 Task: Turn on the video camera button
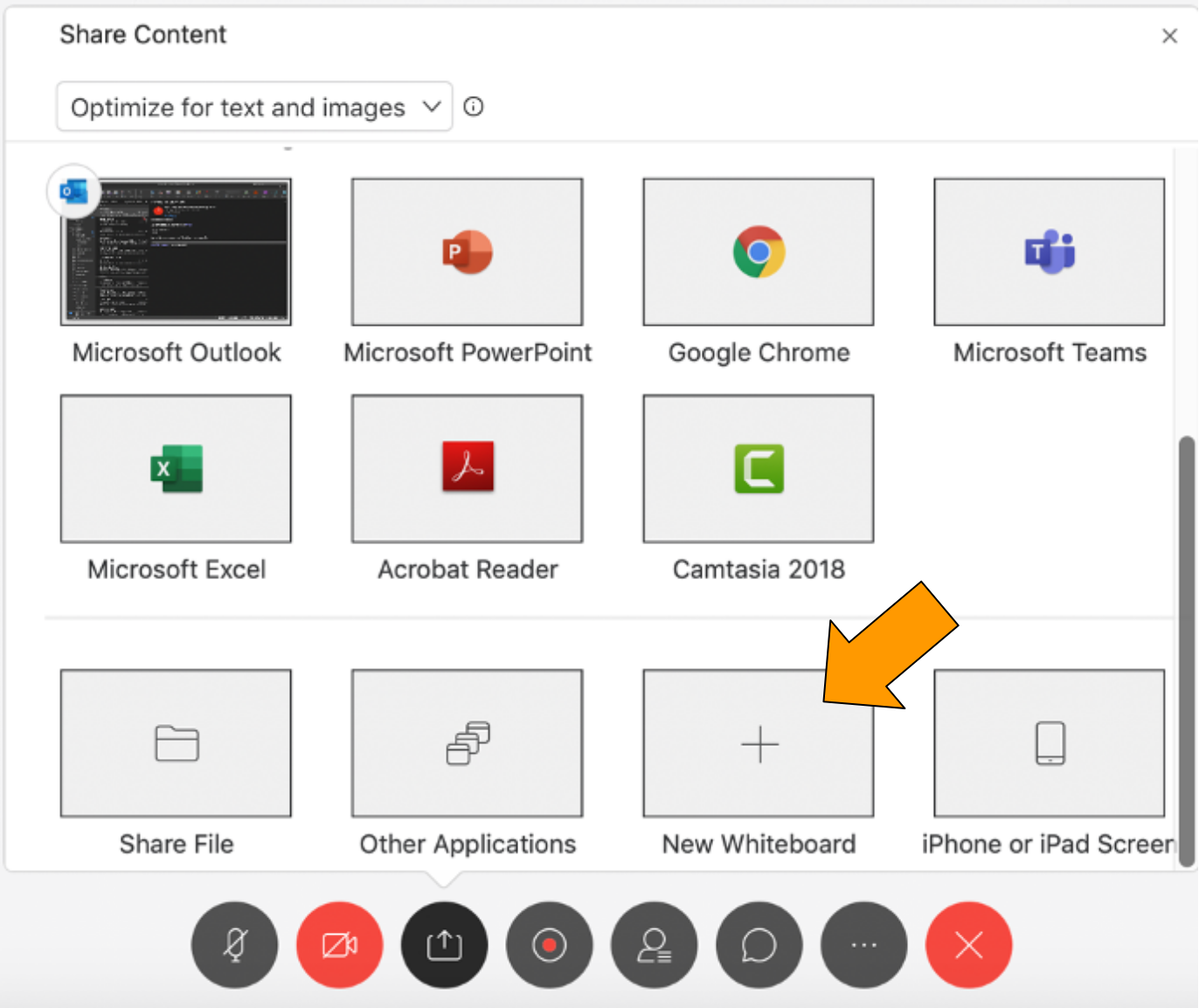point(340,945)
